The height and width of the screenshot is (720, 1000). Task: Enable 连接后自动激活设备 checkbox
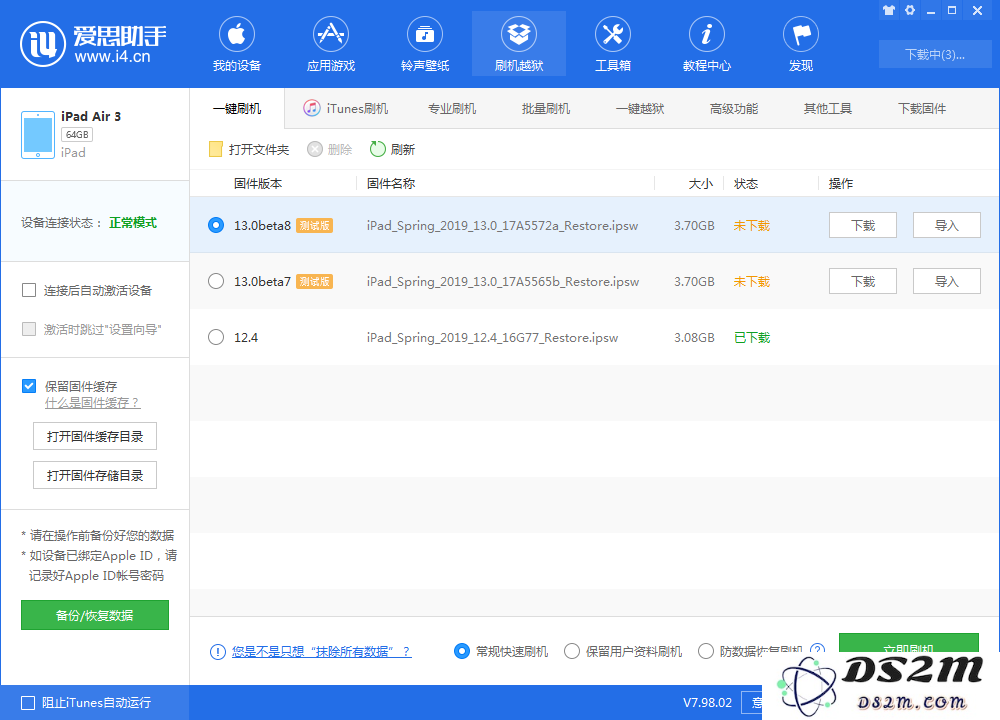29,290
